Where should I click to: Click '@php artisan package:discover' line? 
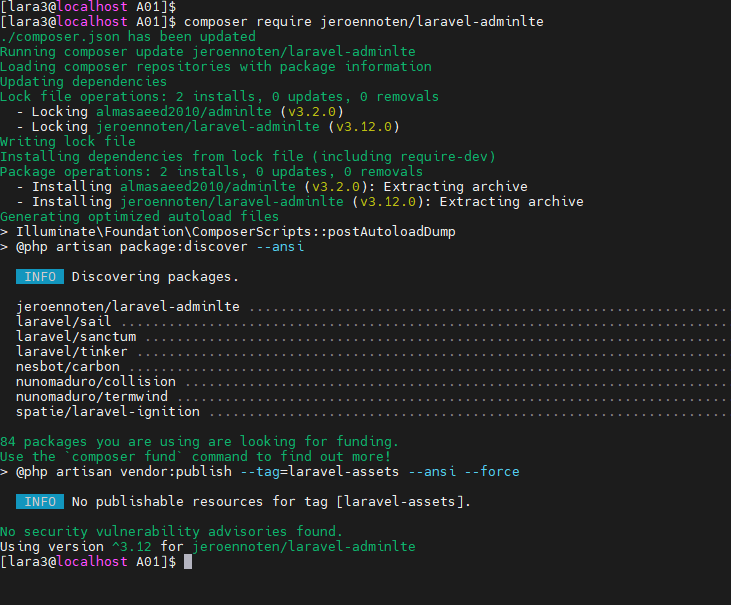(152, 247)
